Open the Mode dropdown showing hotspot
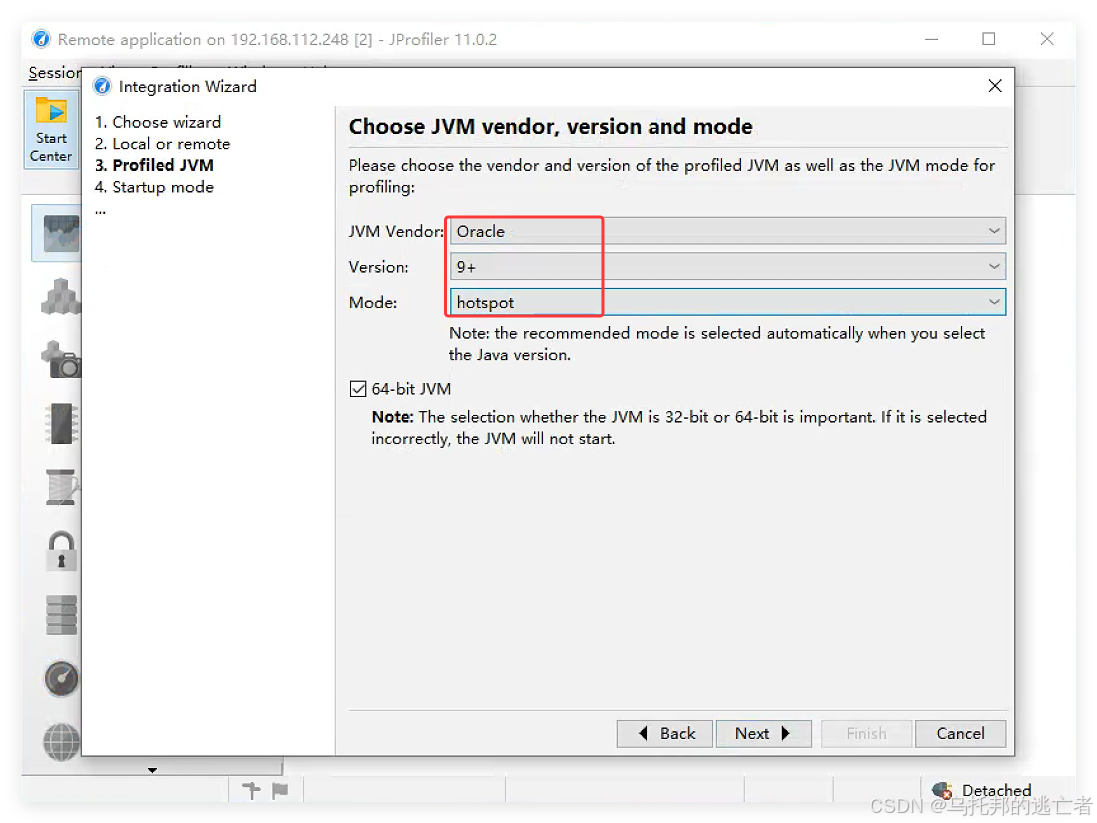 point(728,302)
